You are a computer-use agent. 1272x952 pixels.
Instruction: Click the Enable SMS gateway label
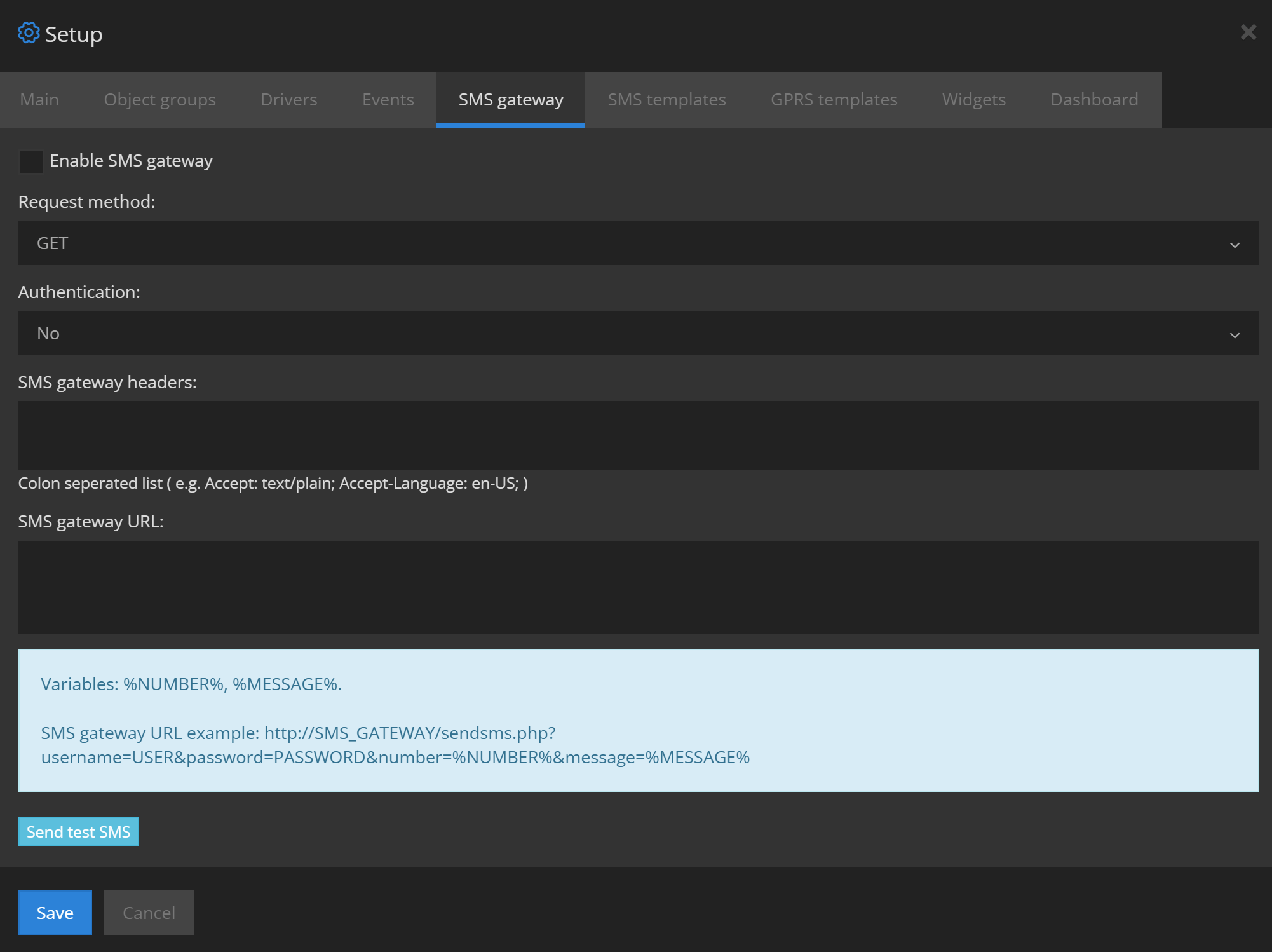[x=132, y=161]
